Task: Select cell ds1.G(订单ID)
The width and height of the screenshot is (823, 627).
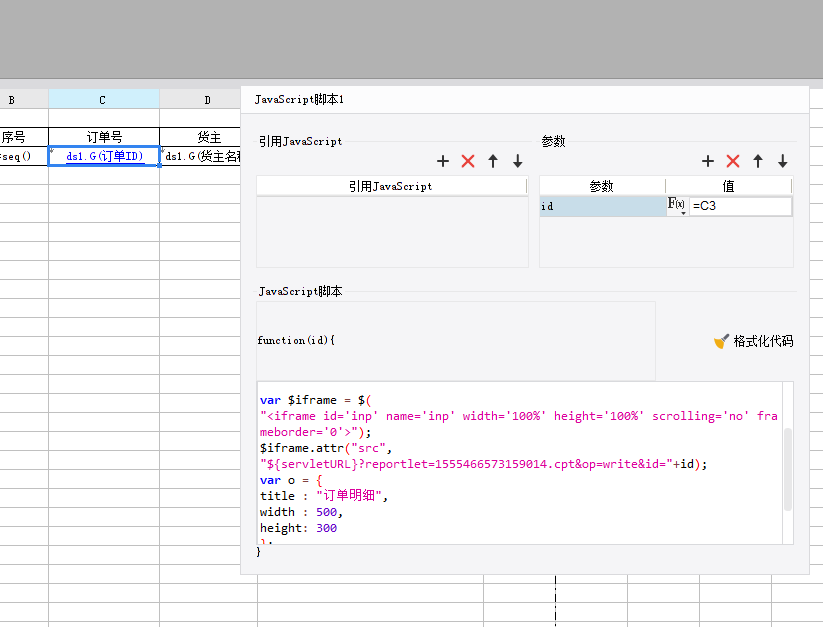Action: point(104,156)
